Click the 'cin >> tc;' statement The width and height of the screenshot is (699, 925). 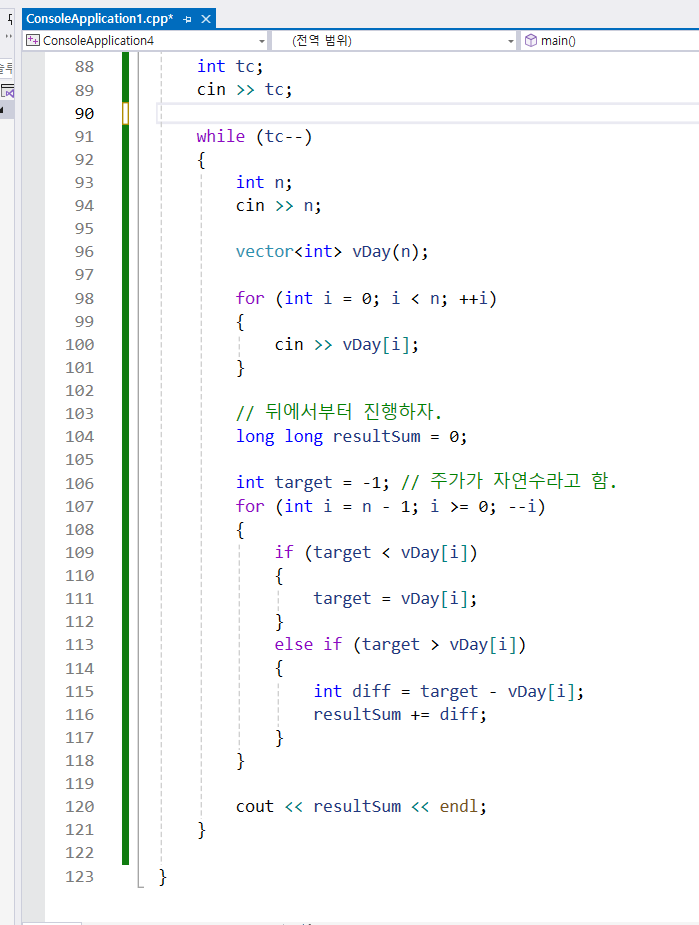pyautogui.click(x=244, y=90)
